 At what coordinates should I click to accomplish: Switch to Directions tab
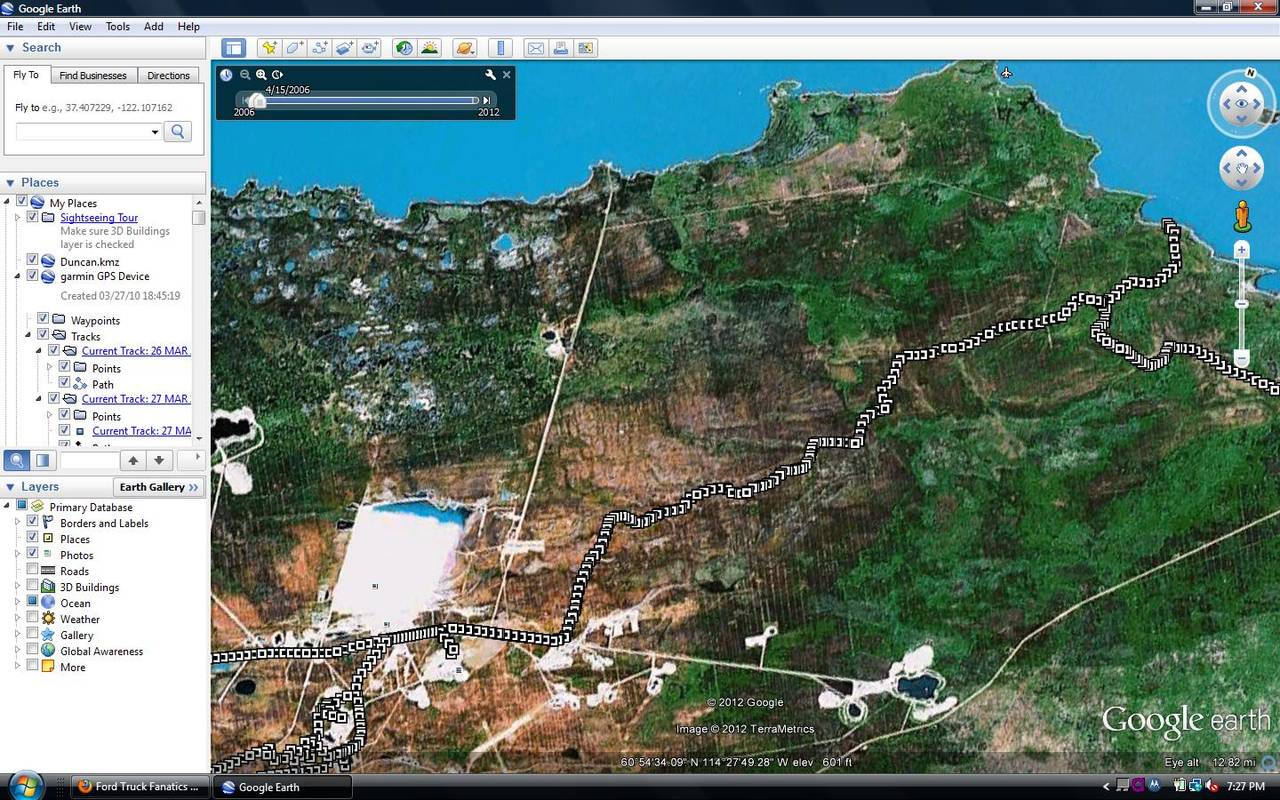[168, 75]
